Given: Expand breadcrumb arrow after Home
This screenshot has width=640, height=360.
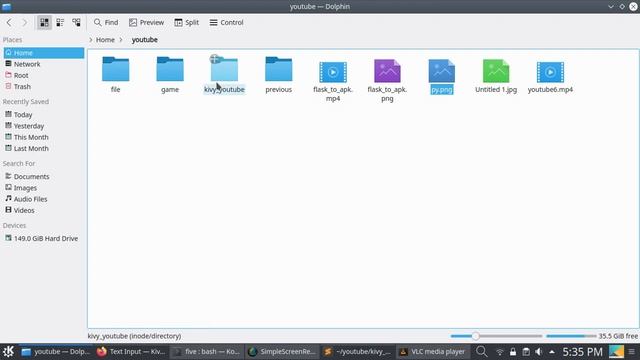Looking at the screenshot, I should click(x=121, y=40).
